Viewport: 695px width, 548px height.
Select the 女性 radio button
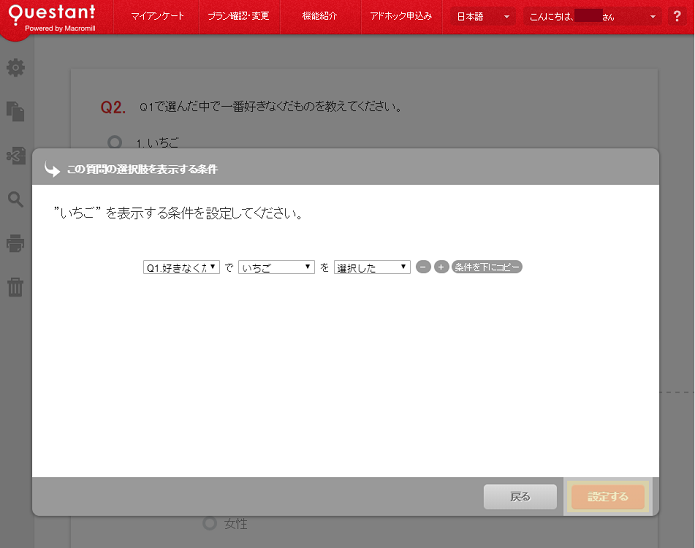(209, 522)
